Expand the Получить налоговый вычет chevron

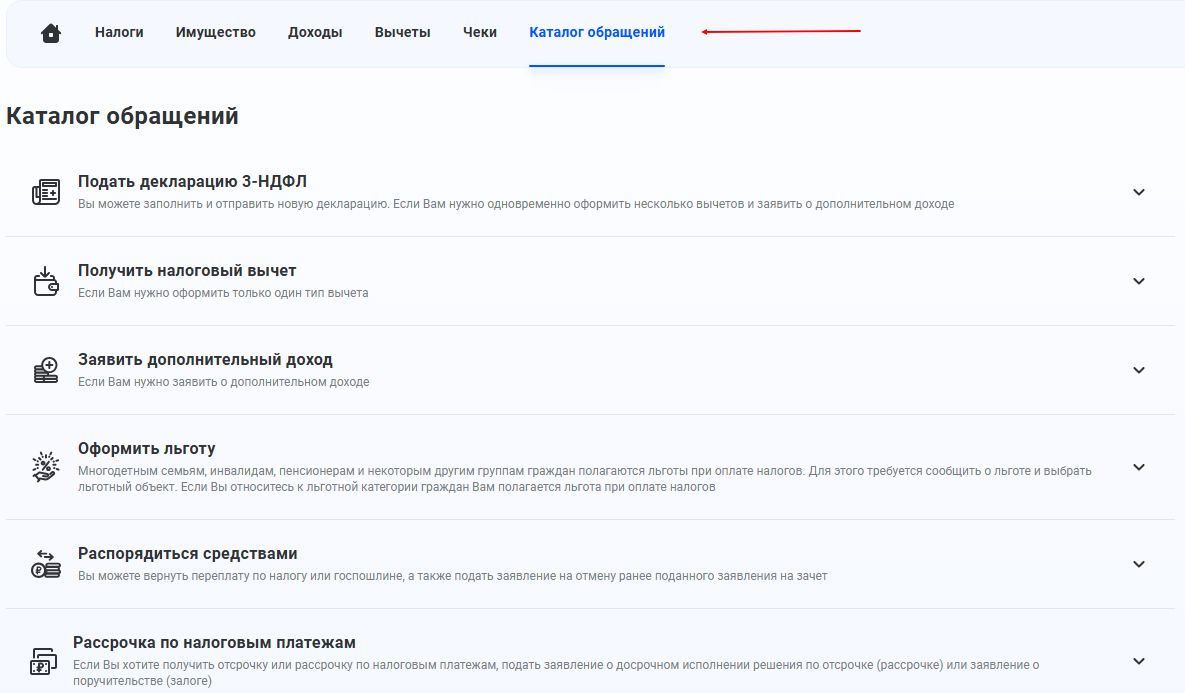(x=1139, y=281)
